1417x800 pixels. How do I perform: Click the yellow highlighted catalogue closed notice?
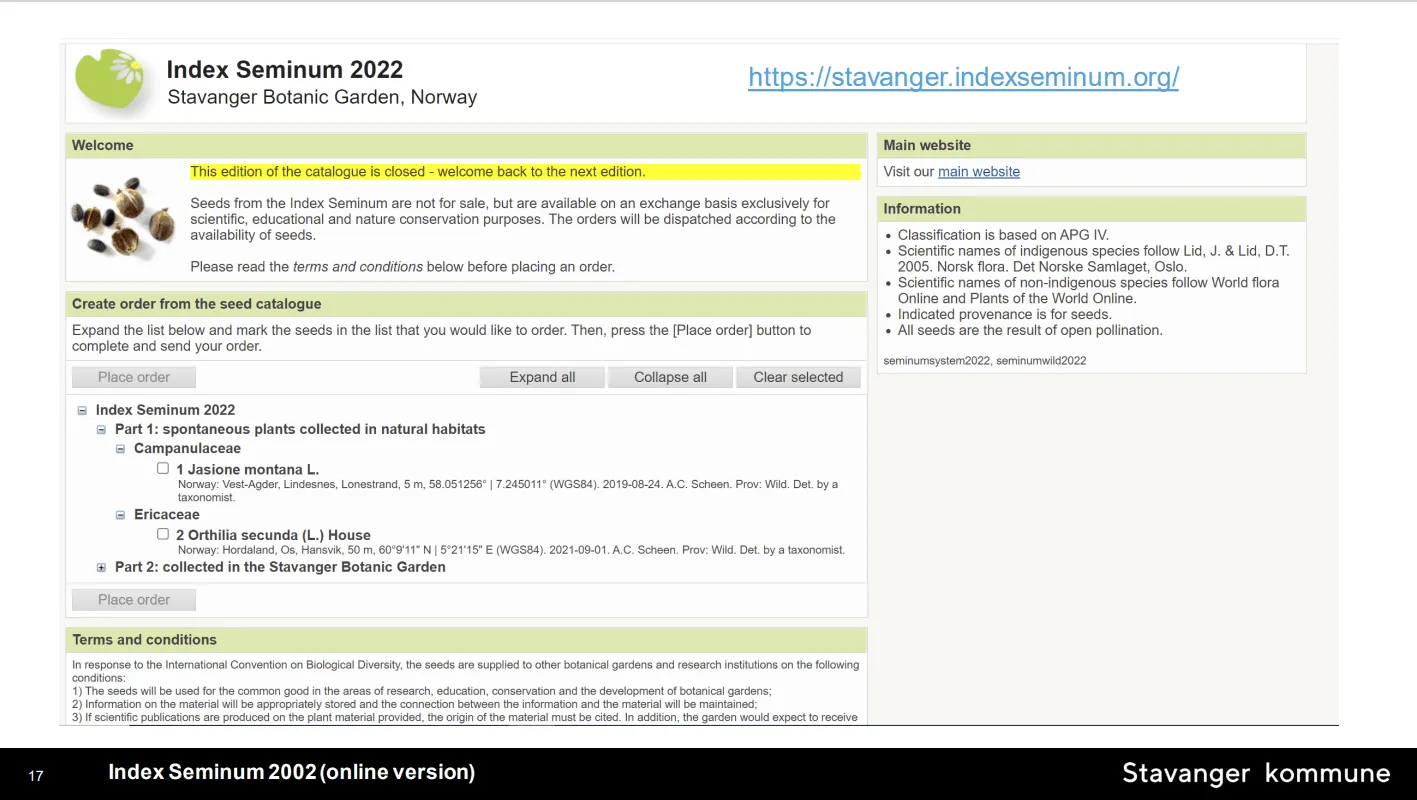[525, 172]
